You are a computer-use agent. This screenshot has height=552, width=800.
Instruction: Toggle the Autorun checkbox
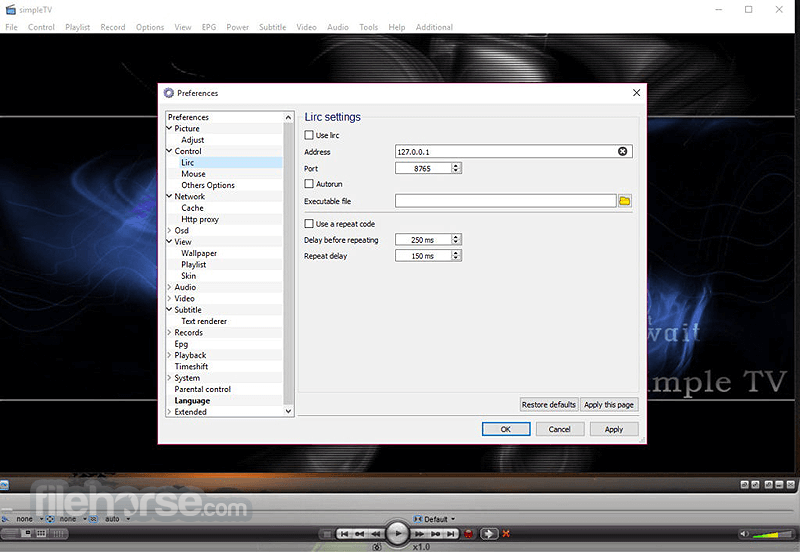tap(309, 184)
